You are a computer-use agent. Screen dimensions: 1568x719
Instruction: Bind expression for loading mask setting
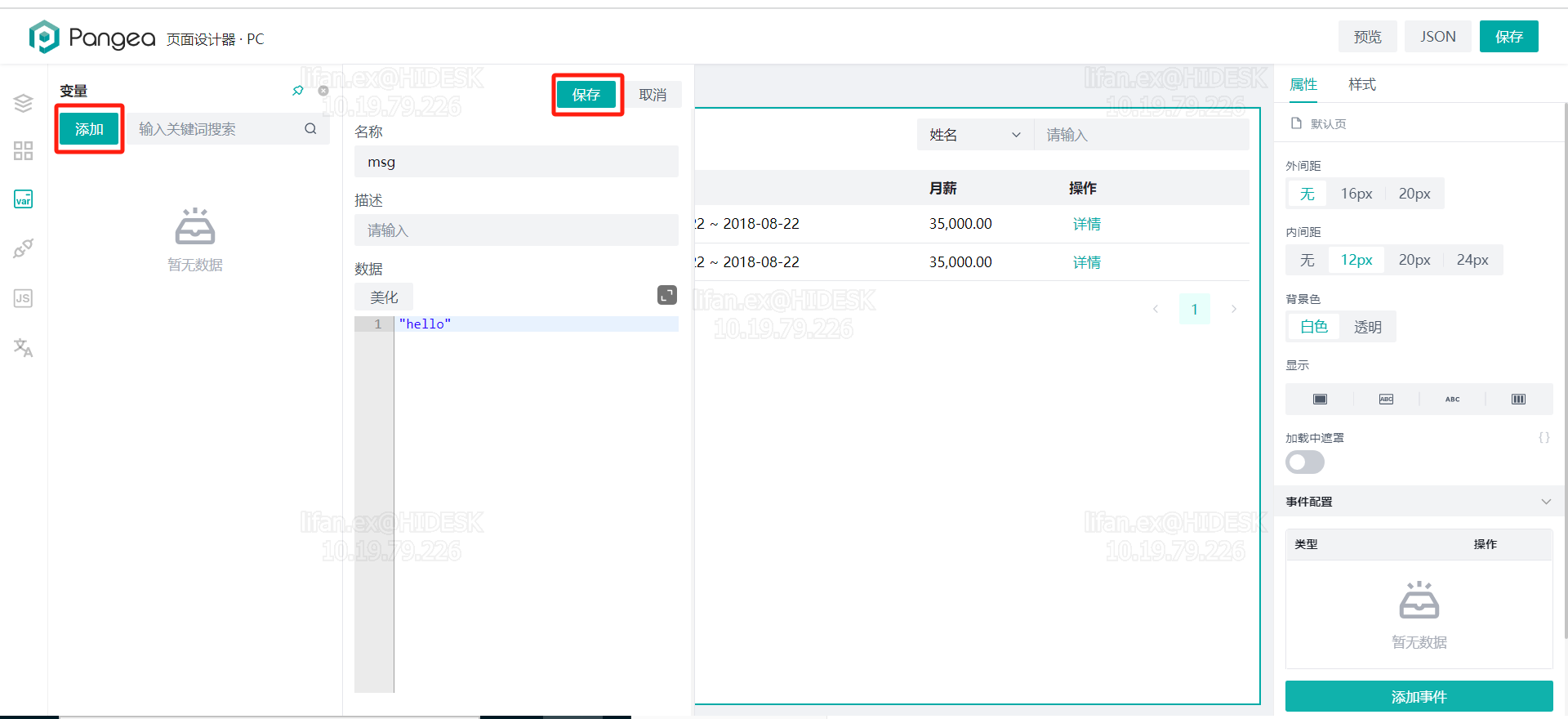pyautogui.click(x=1543, y=438)
